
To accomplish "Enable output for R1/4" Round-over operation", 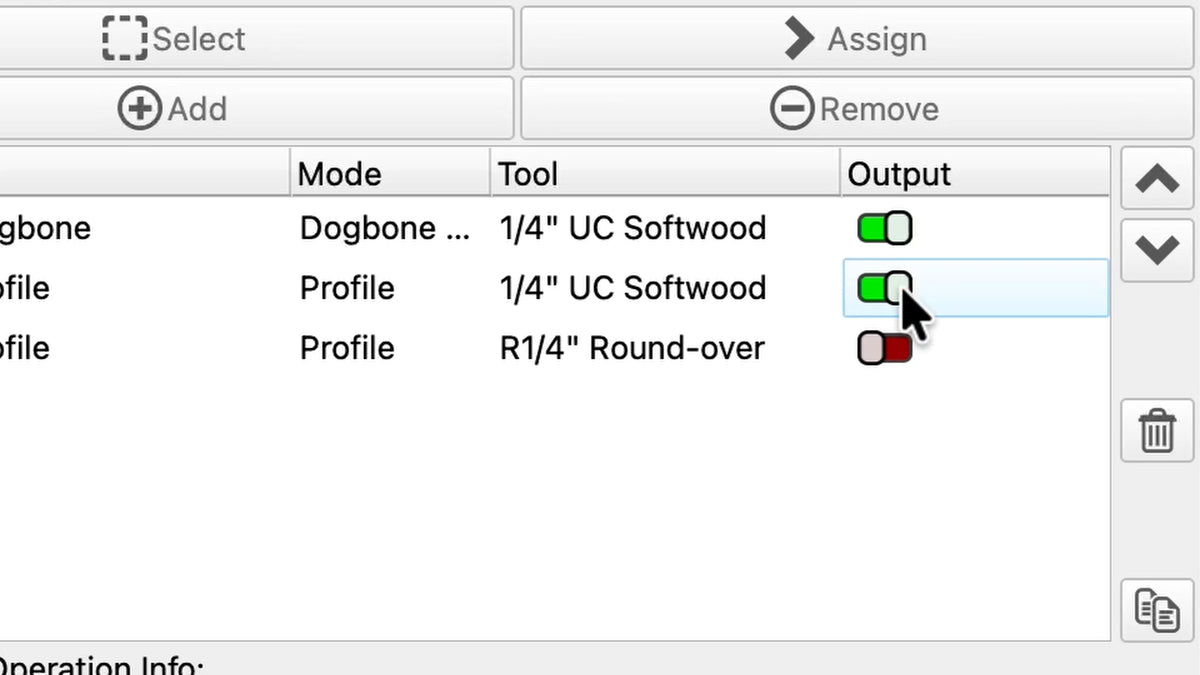I will [x=885, y=348].
